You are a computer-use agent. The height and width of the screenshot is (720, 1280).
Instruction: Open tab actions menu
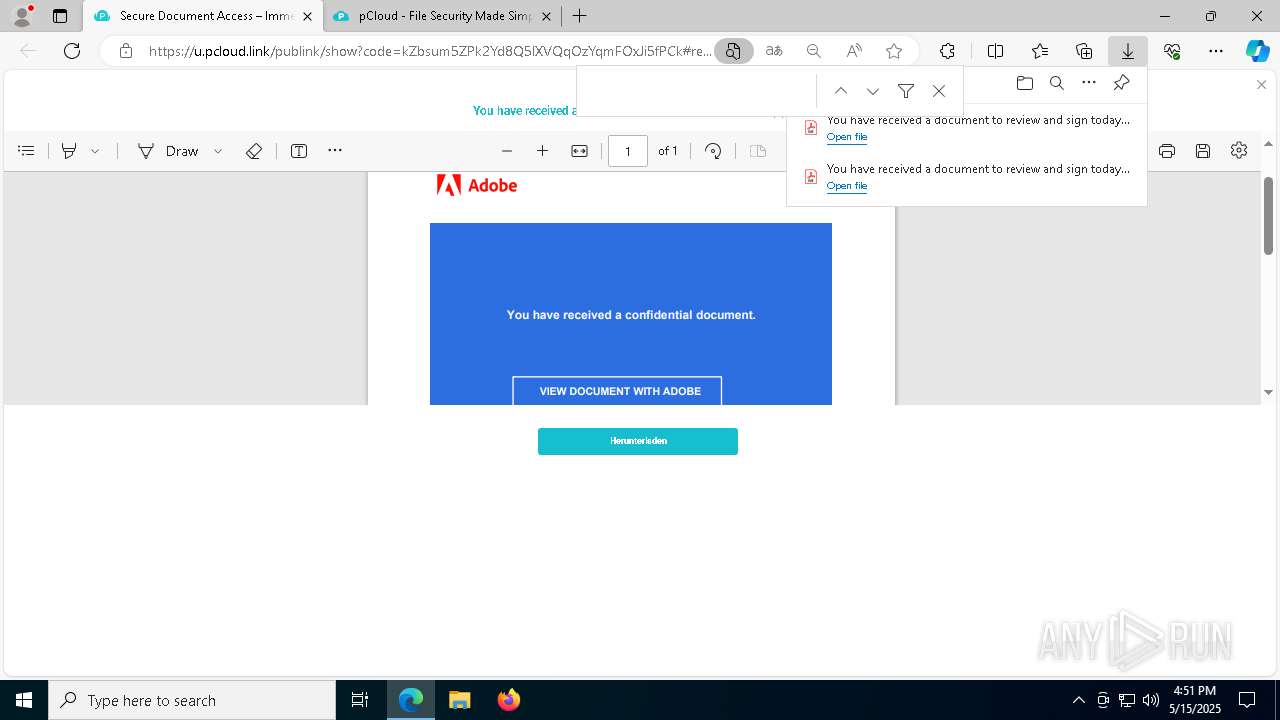click(x=60, y=16)
